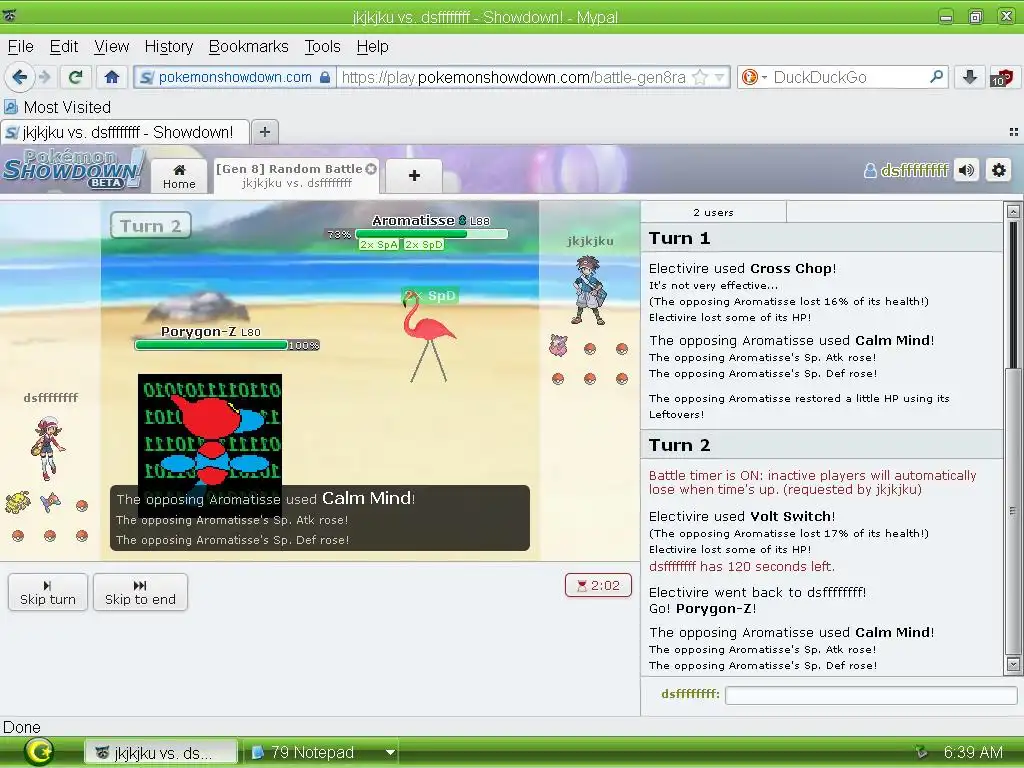Open the History menu

168,47
